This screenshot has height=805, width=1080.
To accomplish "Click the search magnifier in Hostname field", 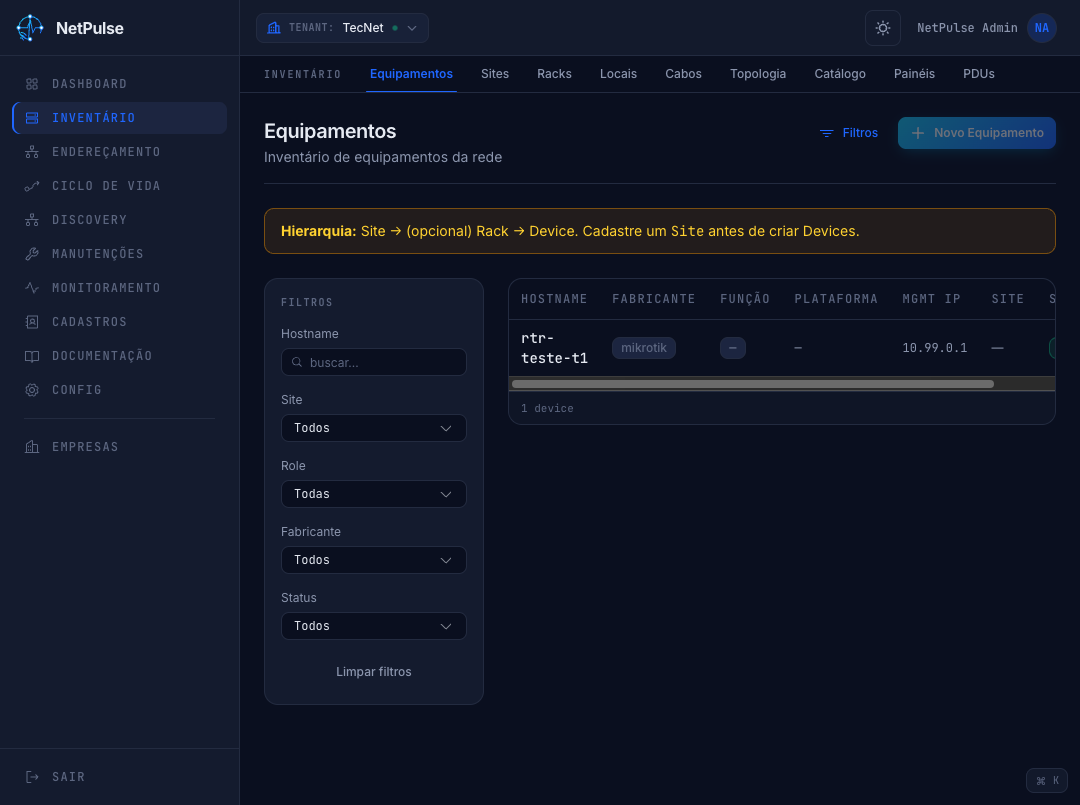I will coord(297,362).
